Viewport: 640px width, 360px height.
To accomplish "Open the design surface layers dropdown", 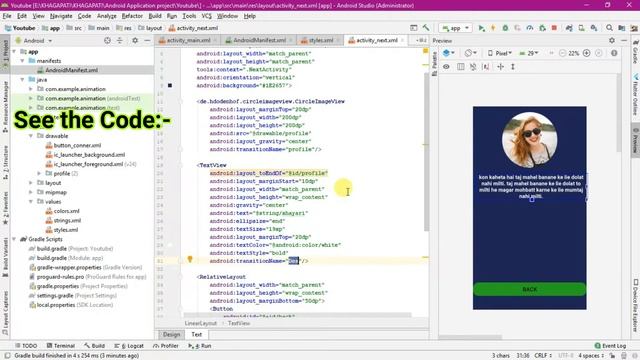I will pyautogui.click(x=449, y=53).
